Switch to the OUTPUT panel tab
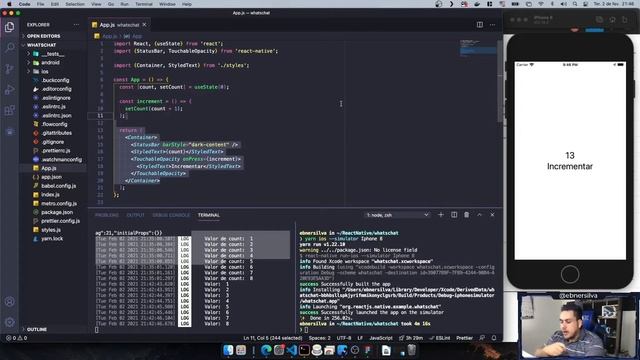 [x=135, y=215]
